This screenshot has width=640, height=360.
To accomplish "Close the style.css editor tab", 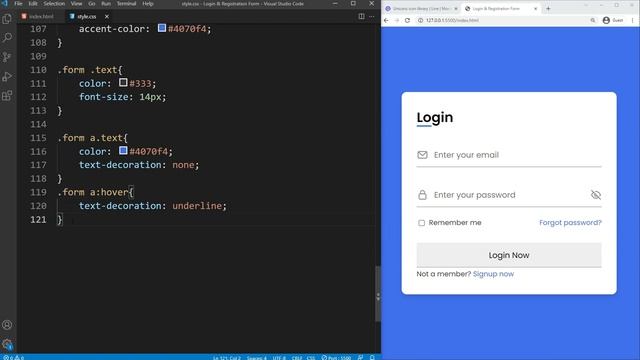I will [107, 16].
